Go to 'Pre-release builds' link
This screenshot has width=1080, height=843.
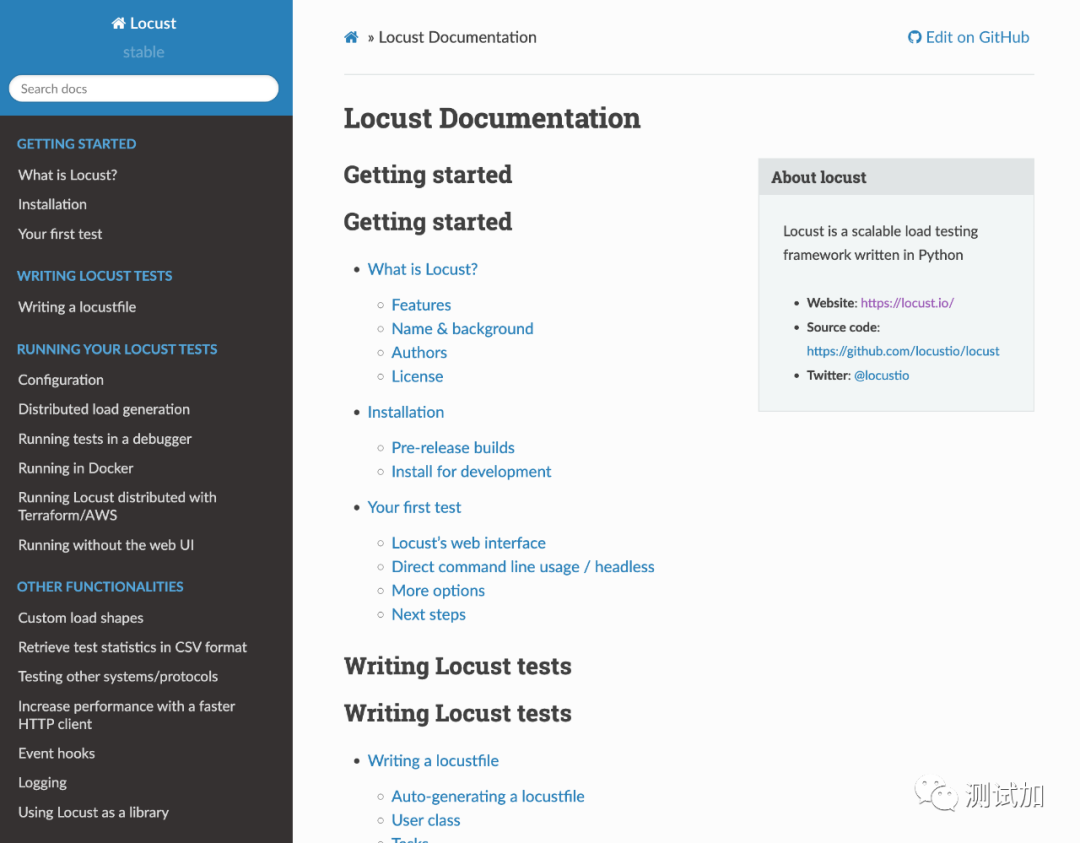pos(453,448)
